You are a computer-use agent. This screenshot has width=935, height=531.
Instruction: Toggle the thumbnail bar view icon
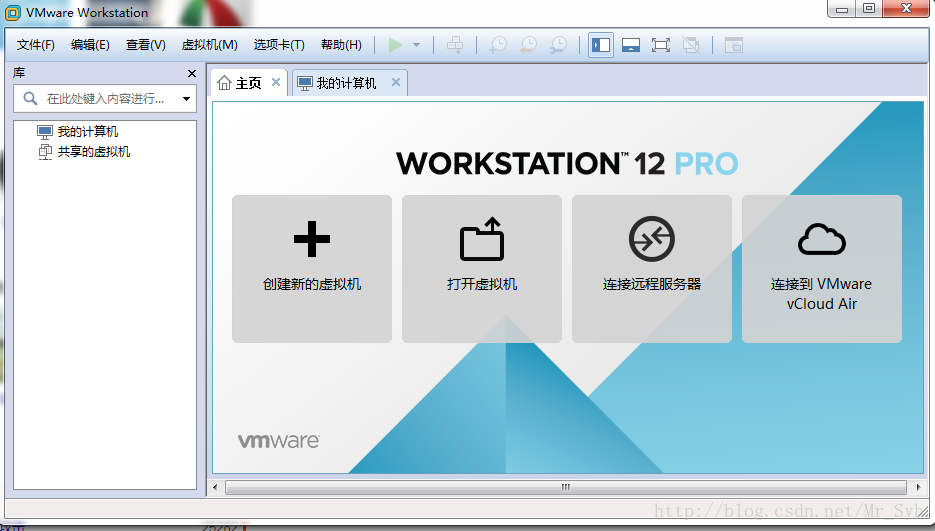coord(631,45)
